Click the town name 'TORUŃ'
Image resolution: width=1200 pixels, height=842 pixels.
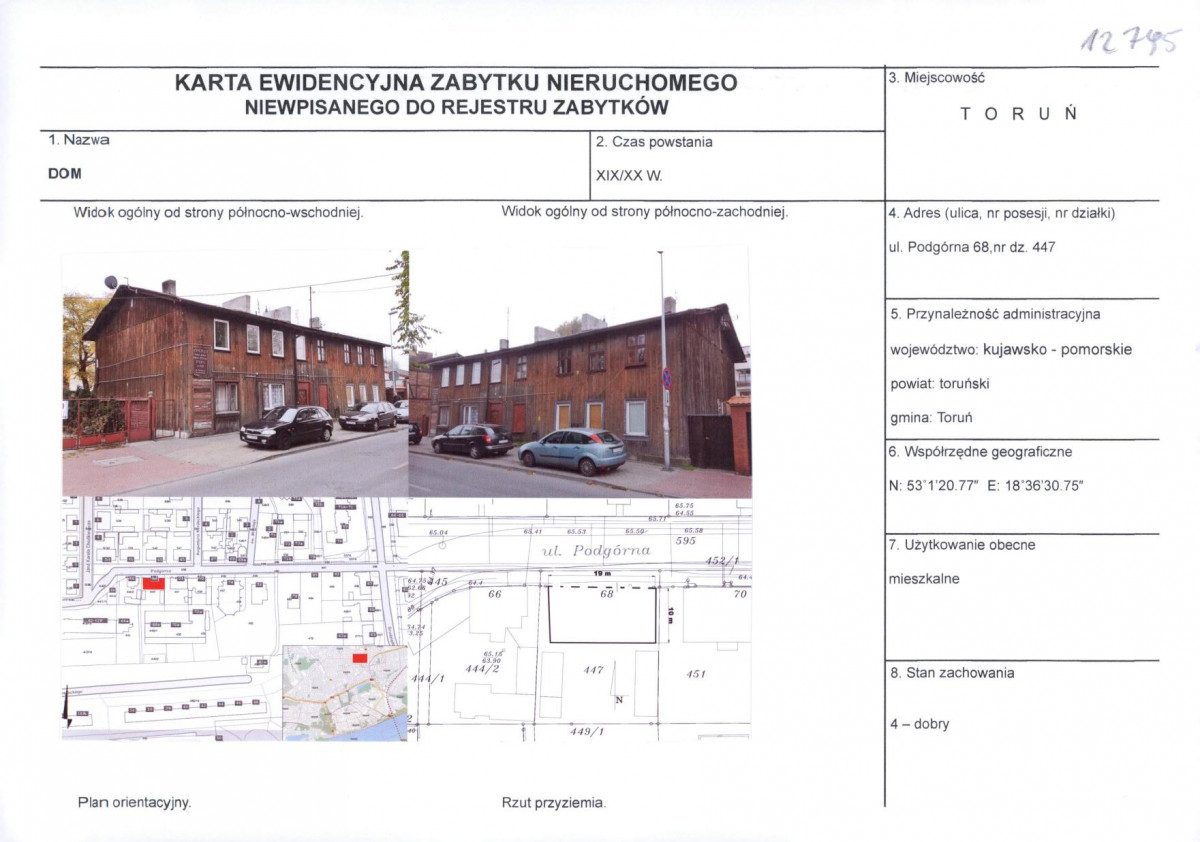[x=1019, y=113]
